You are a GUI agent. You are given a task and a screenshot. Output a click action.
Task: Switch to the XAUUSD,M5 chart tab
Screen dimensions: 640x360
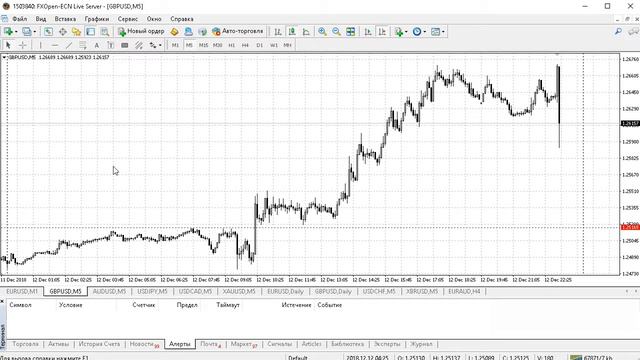pyautogui.click(x=239, y=291)
